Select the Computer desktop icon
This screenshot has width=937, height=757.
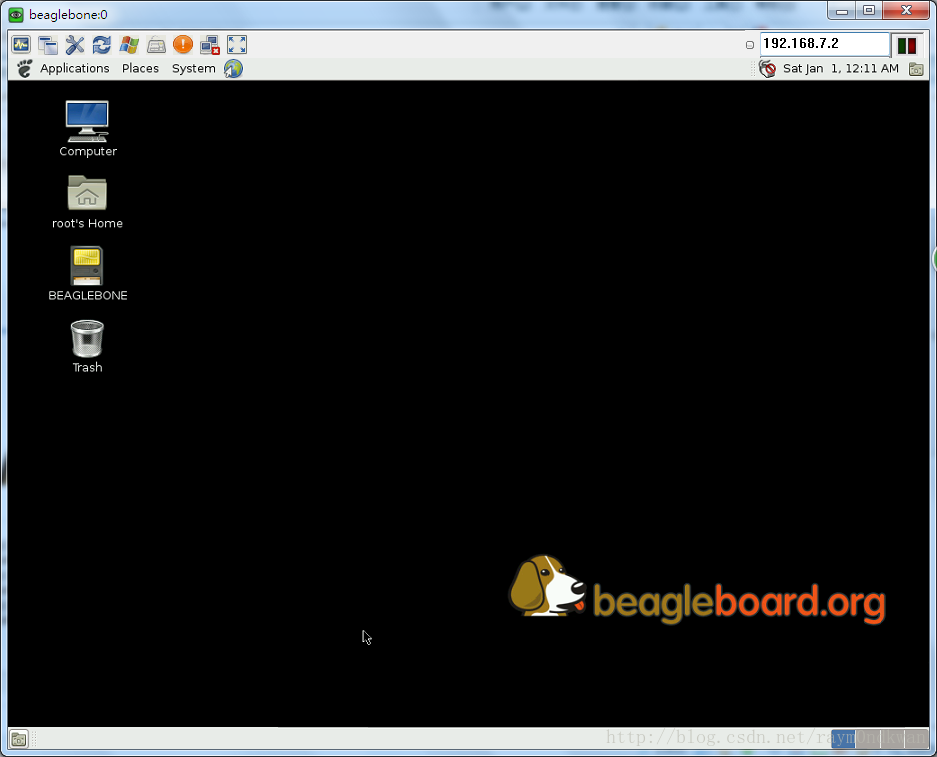click(x=88, y=129)
